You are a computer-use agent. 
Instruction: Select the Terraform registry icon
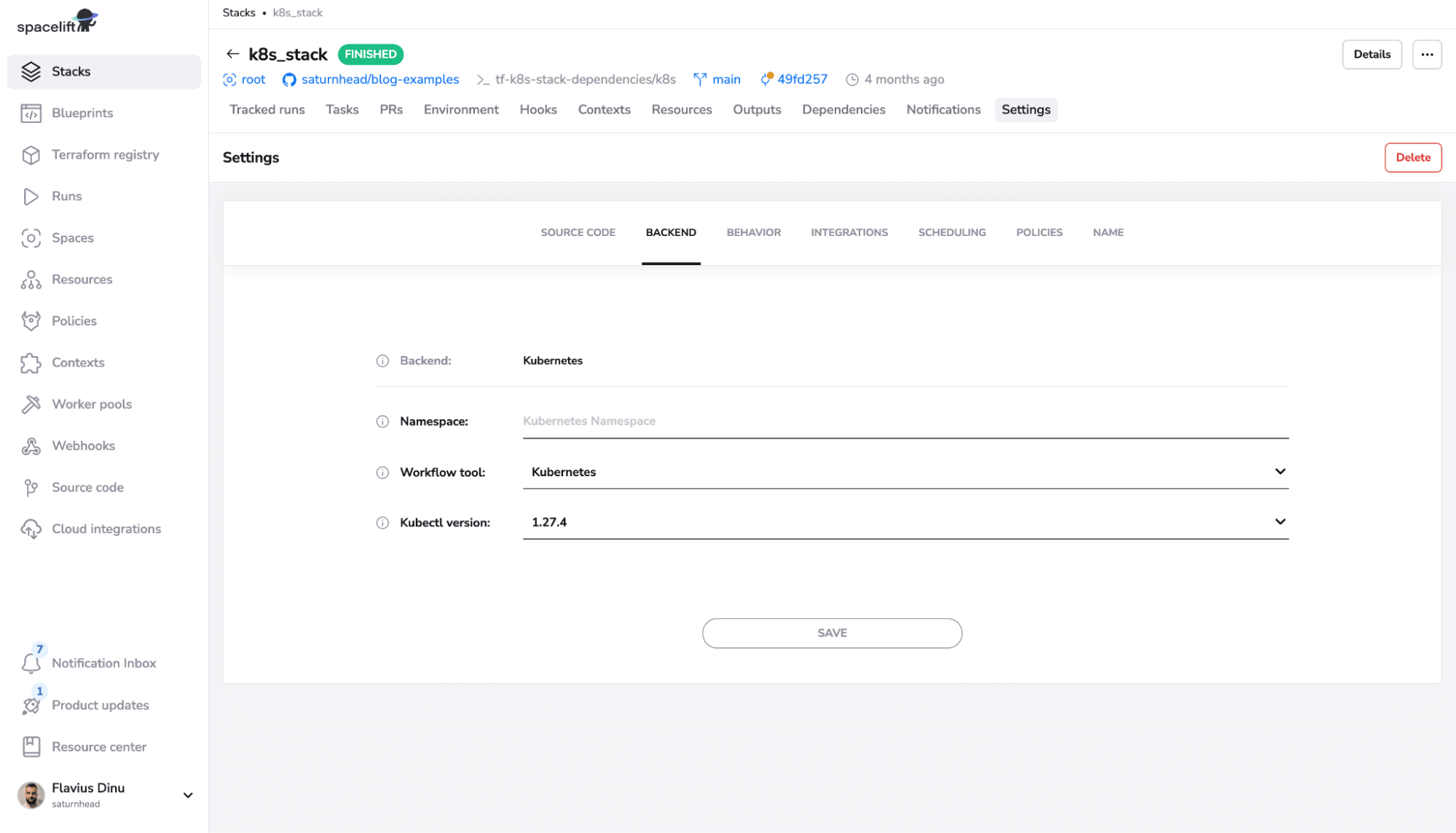point(31,154)
